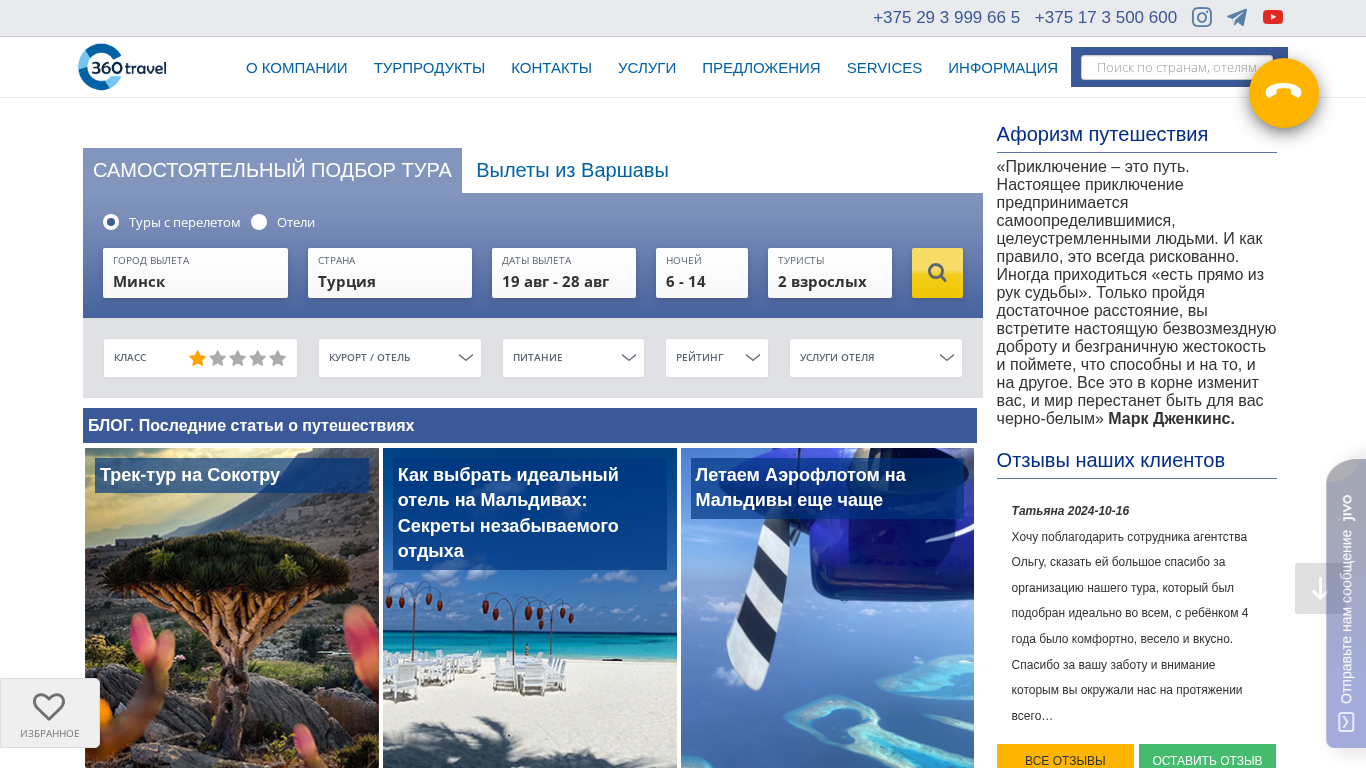Screen dimensions: 1366x768
Task: Call phone number +375 29 3 999 66 5
Action: pyautogui.click(x=946, y=17)
